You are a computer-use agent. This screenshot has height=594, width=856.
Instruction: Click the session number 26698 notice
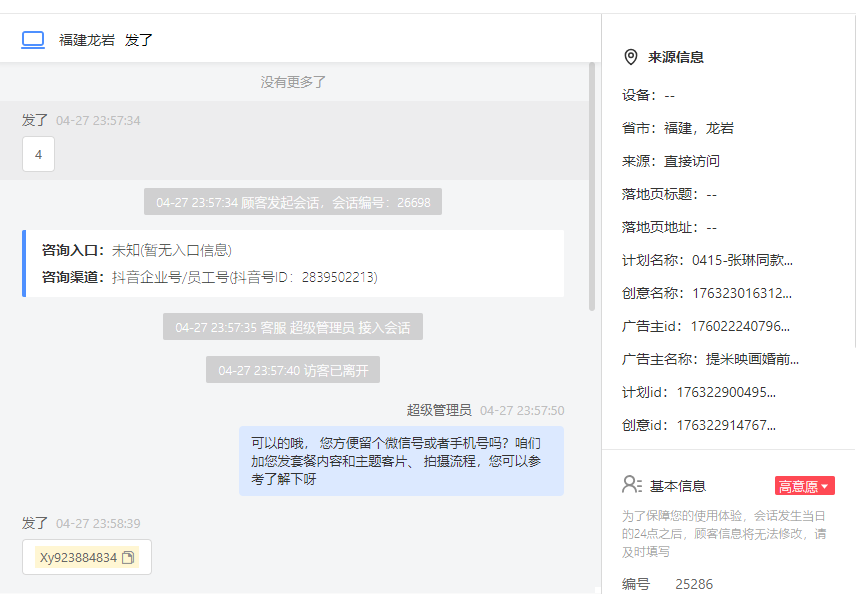[x=293, y=202]
